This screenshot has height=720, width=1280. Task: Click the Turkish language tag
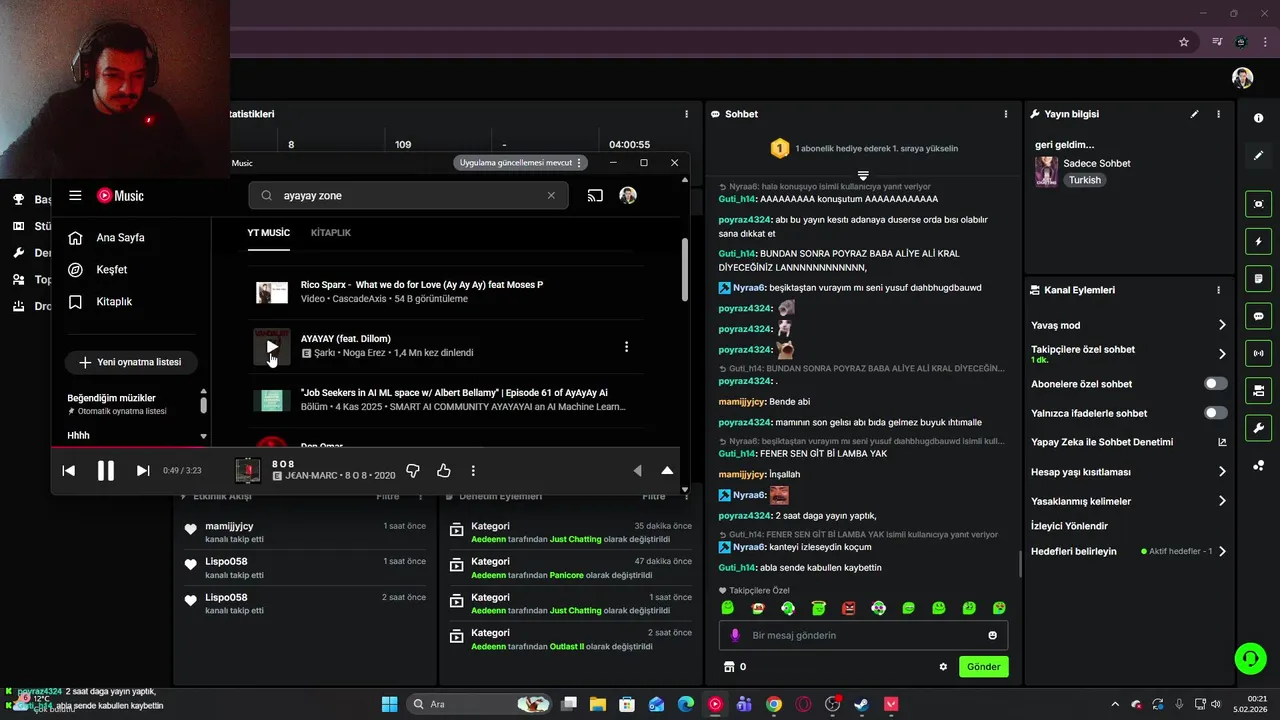pyautogui.click(x=1084, y=180)
